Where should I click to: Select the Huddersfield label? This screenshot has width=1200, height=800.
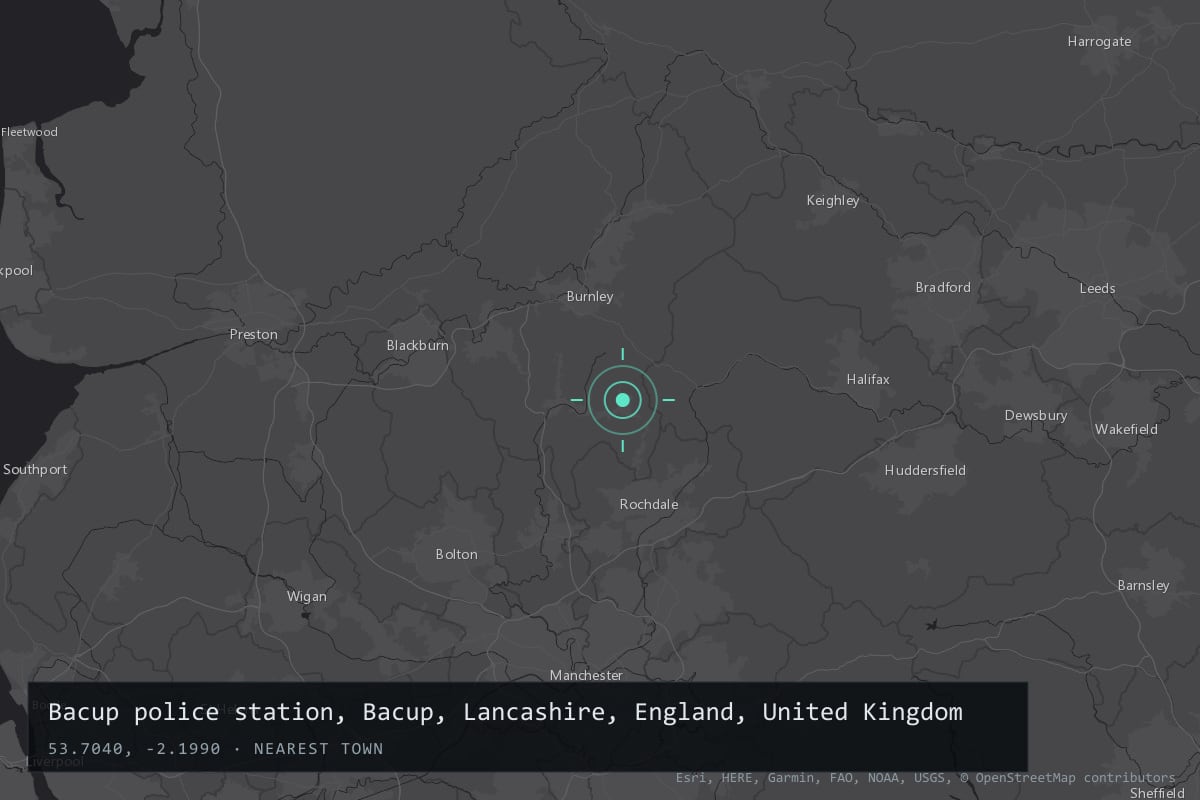click(x=925, y=470)
